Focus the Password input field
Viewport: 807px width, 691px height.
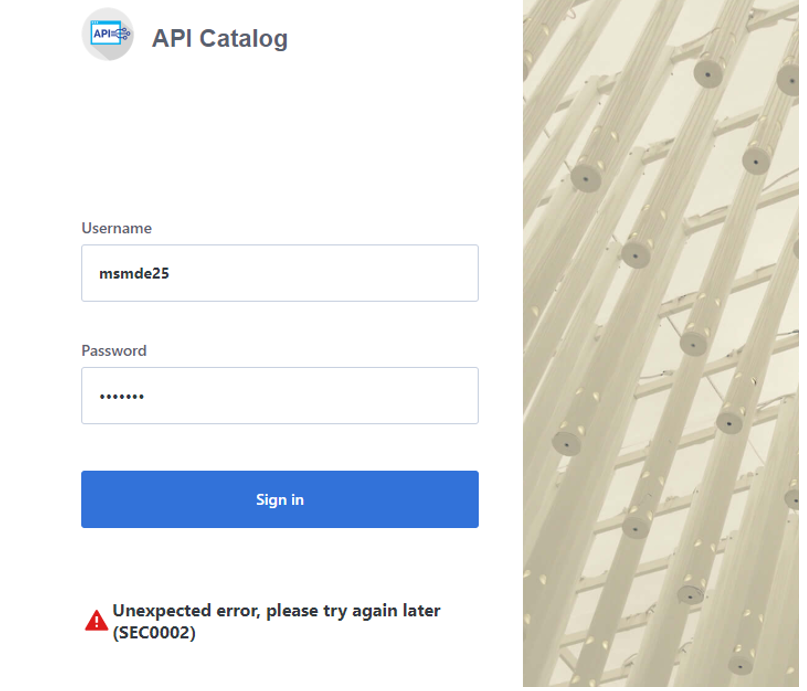tap(280, 396)
